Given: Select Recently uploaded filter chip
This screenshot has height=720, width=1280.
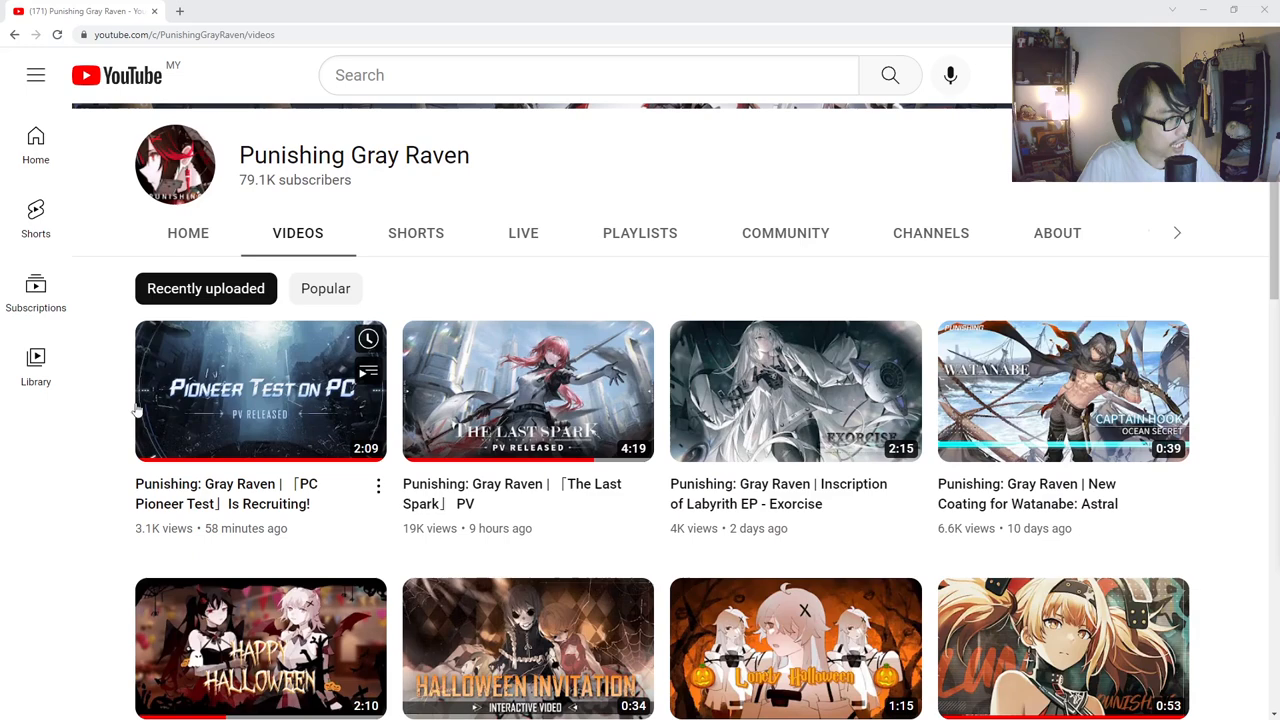Looking at the screenshot, I should [206, 288].
